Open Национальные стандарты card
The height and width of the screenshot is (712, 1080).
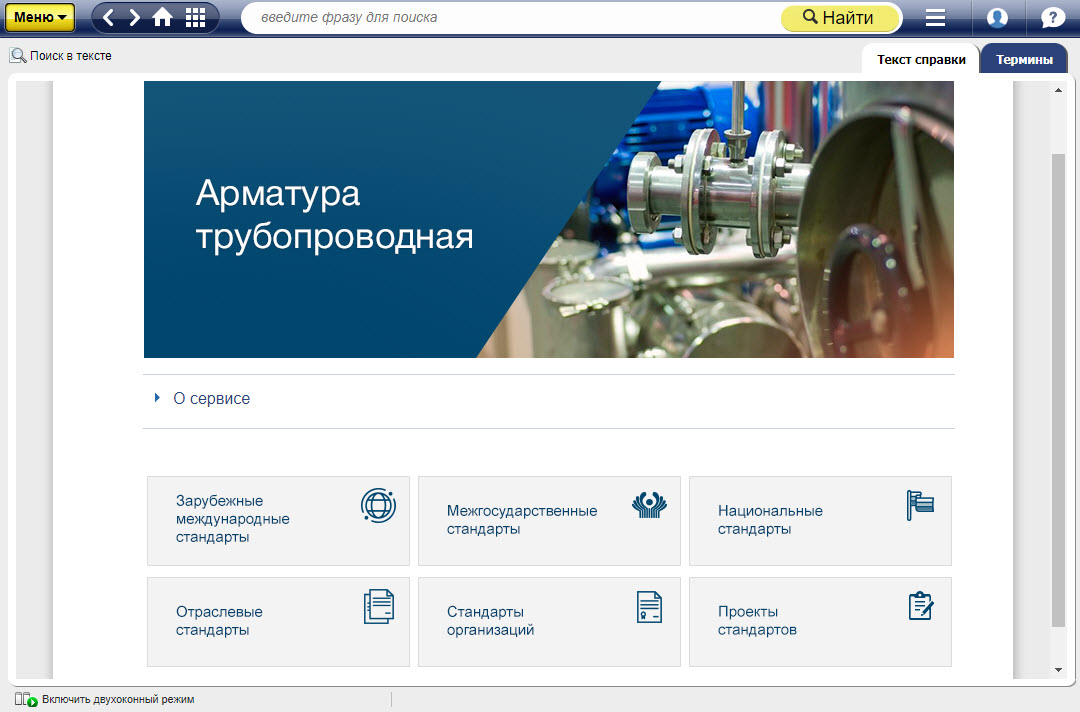point(820,521)
